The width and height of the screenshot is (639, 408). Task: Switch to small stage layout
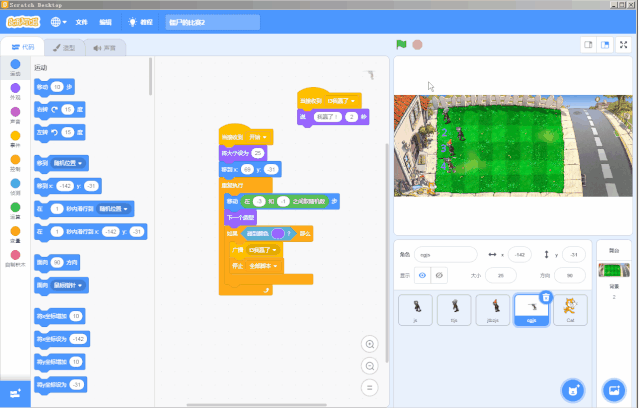pos(588,45)
